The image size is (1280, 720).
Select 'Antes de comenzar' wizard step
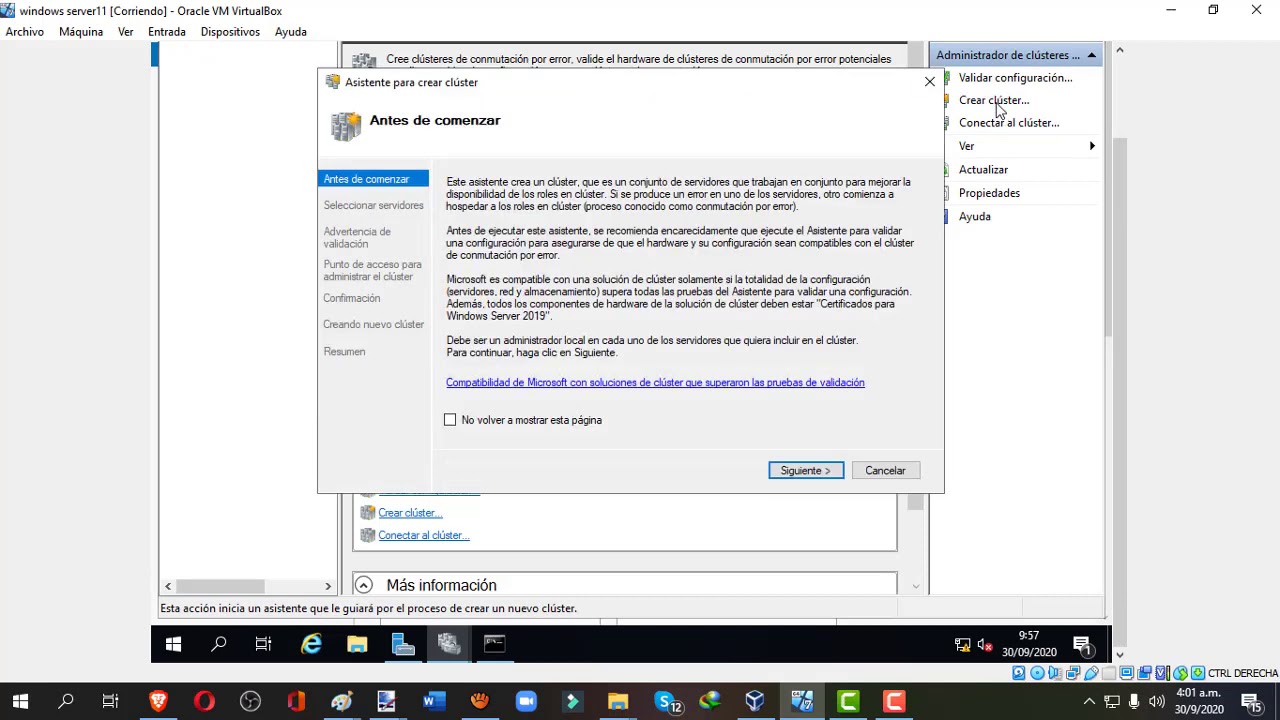pos(373,179)
